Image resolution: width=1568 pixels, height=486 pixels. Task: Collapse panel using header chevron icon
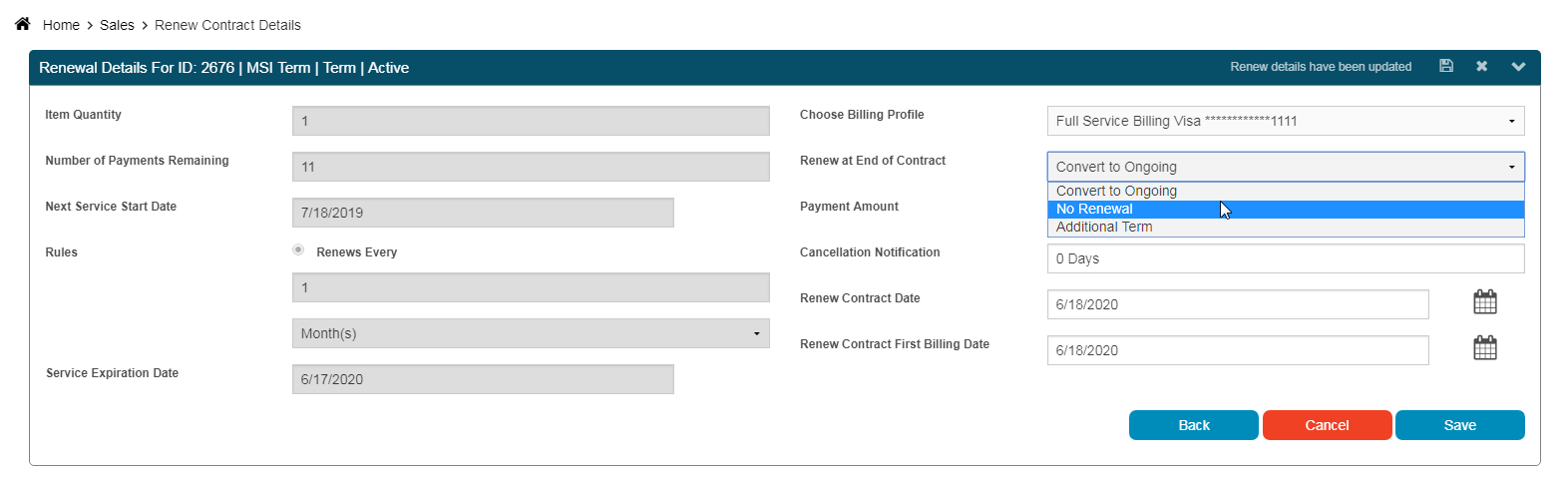click(x=1518, y=67)
